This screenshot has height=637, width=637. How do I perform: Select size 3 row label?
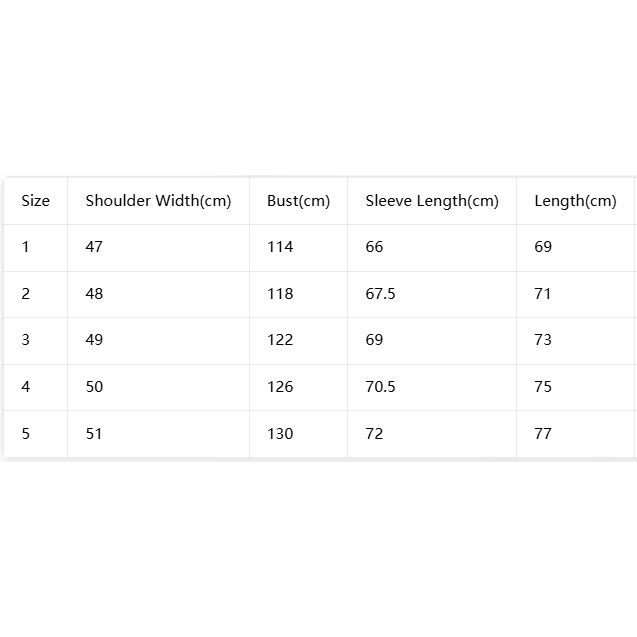[x=25, y=340]
